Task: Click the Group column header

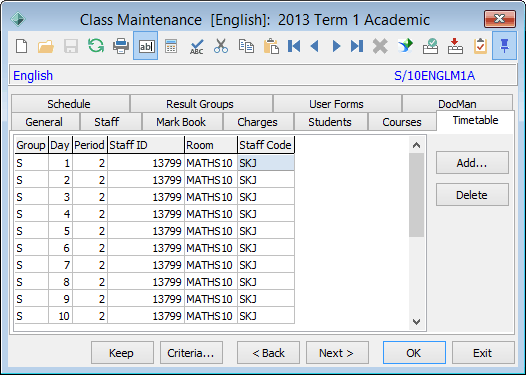Action: click(x=31, y=145)
